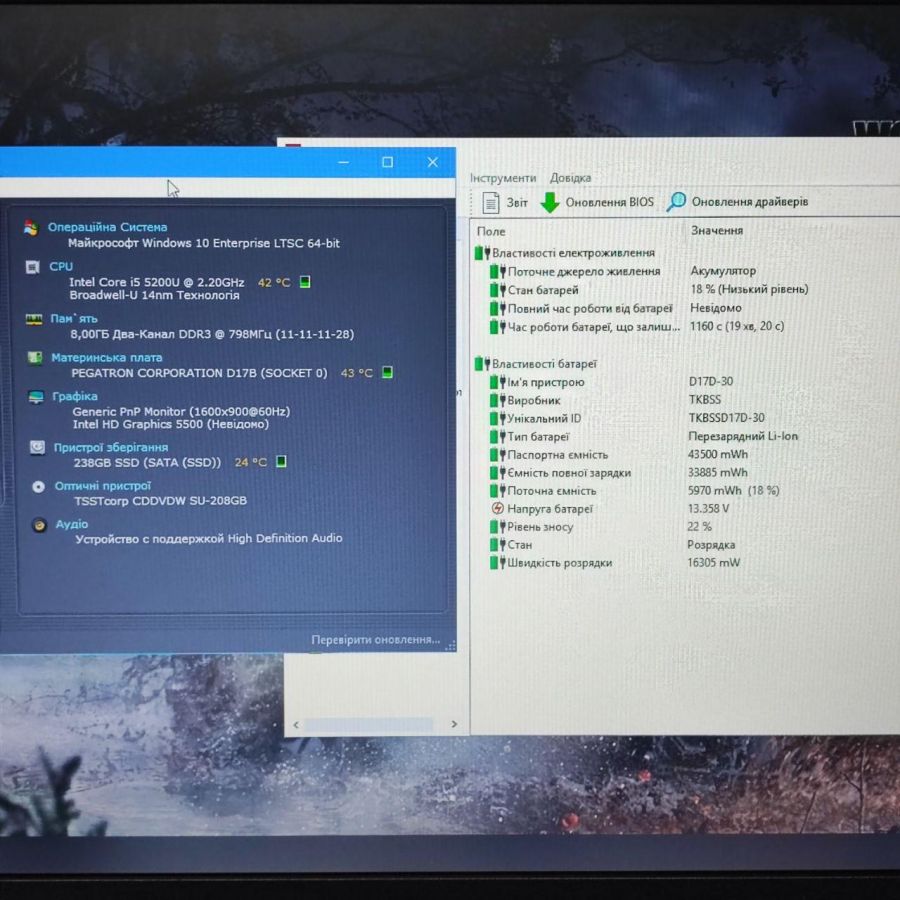Click the hard drive icon beside Пристрої зберігання

point(37,447)
